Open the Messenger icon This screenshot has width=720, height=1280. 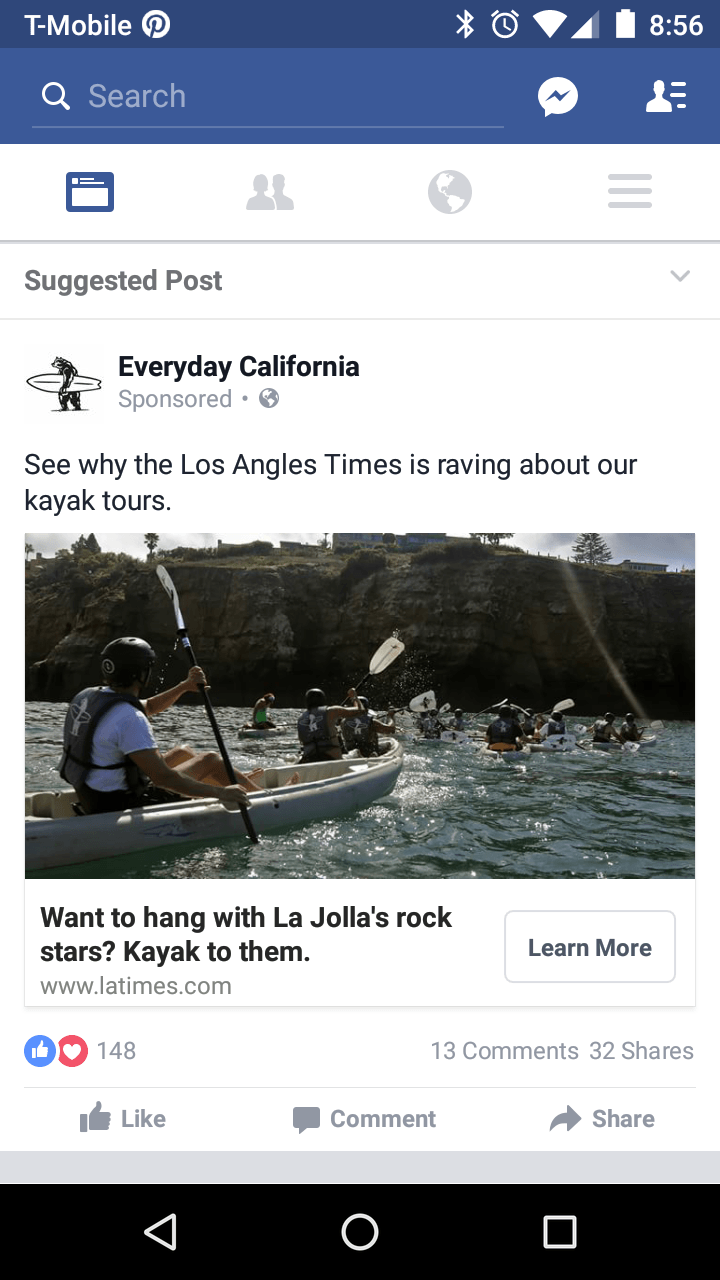pyautogui.click(x=558, y=96)
